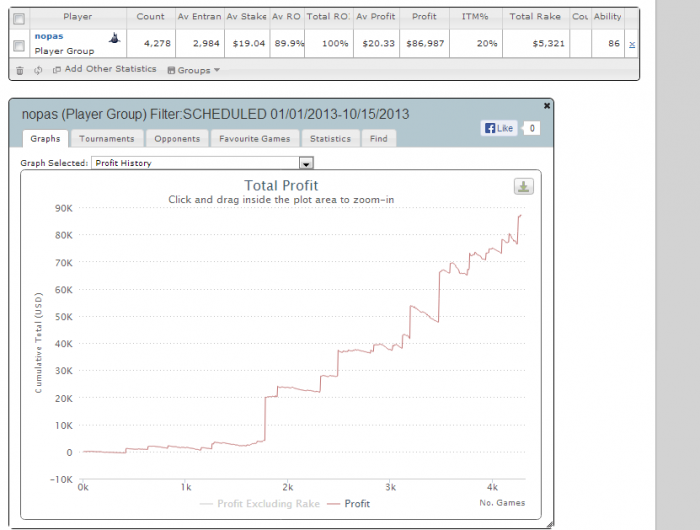Screen dimensions: 700x530
Task: Sort by the Profit column header
Action: 424,17
